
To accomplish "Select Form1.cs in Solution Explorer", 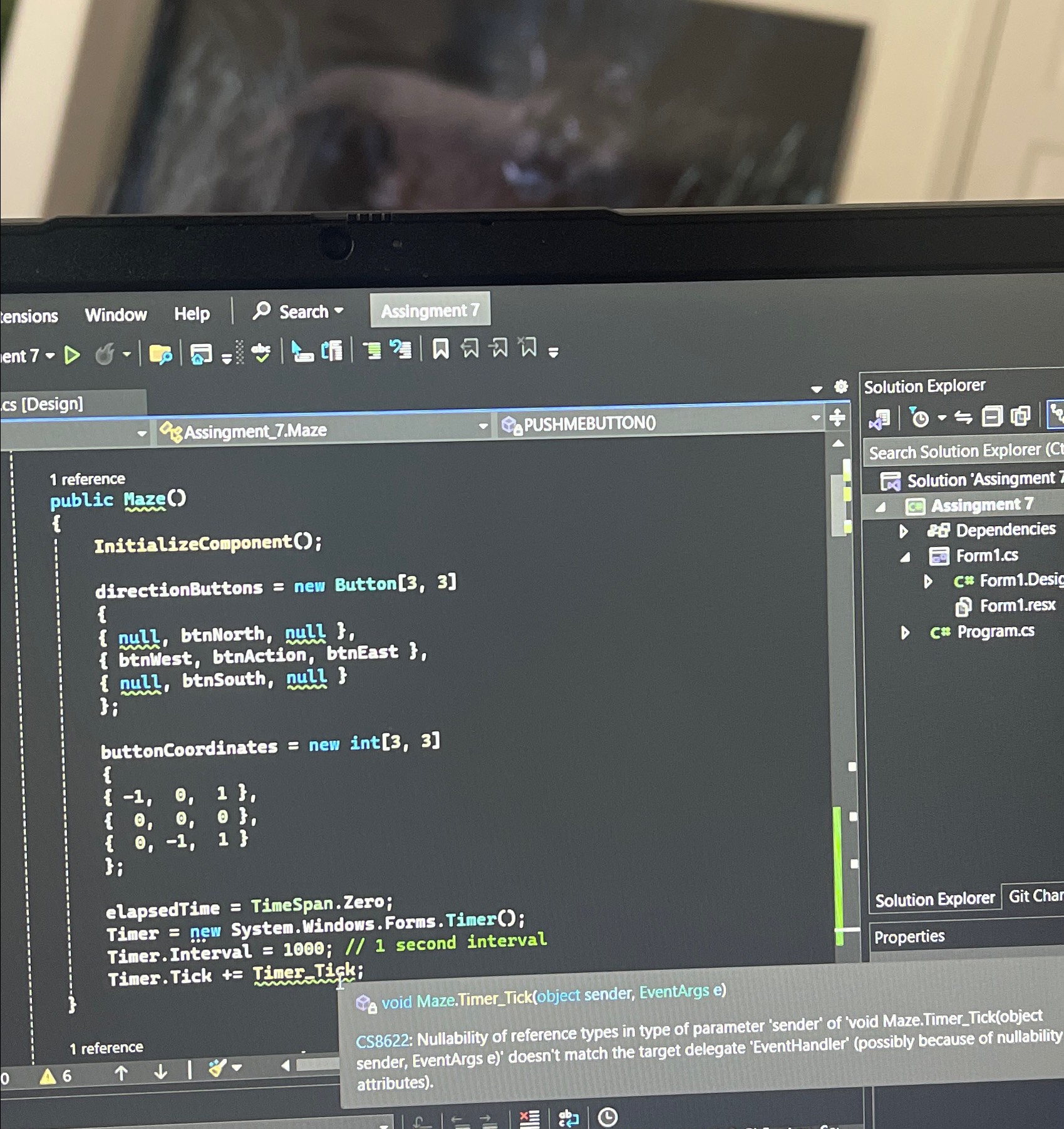I will [x=986, y=555].
